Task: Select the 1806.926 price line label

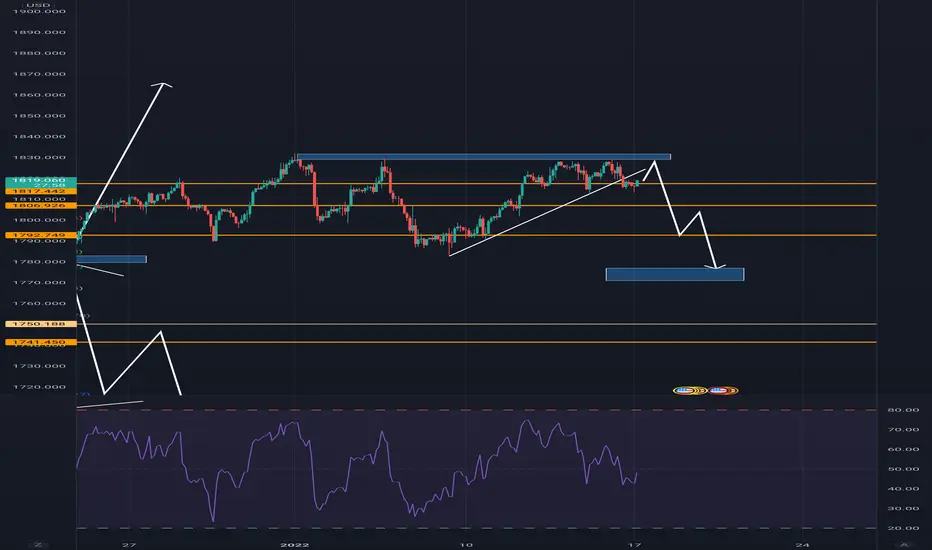Action: tap(40, 206)
